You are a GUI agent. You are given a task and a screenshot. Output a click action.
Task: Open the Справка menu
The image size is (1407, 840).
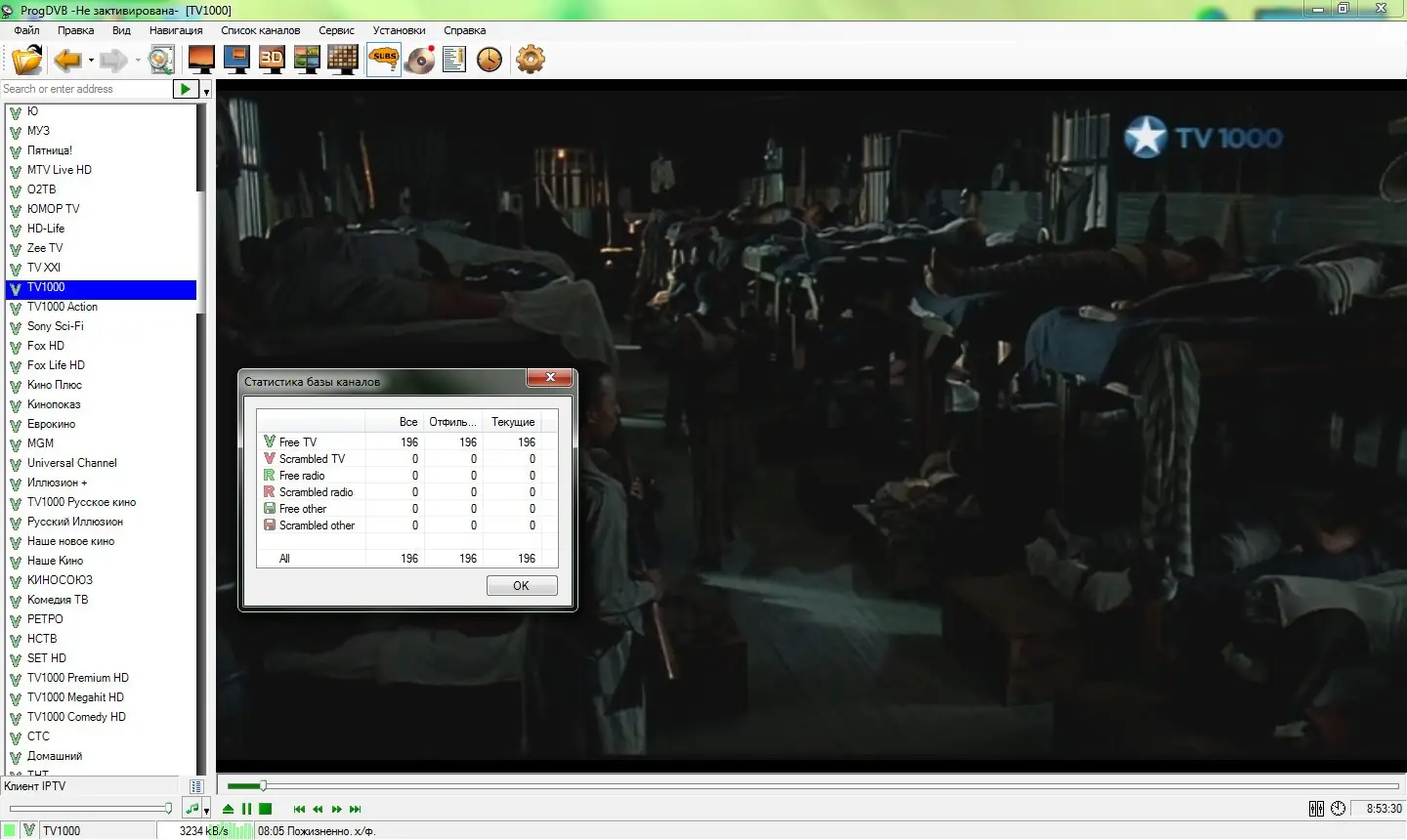coord(464,30)
